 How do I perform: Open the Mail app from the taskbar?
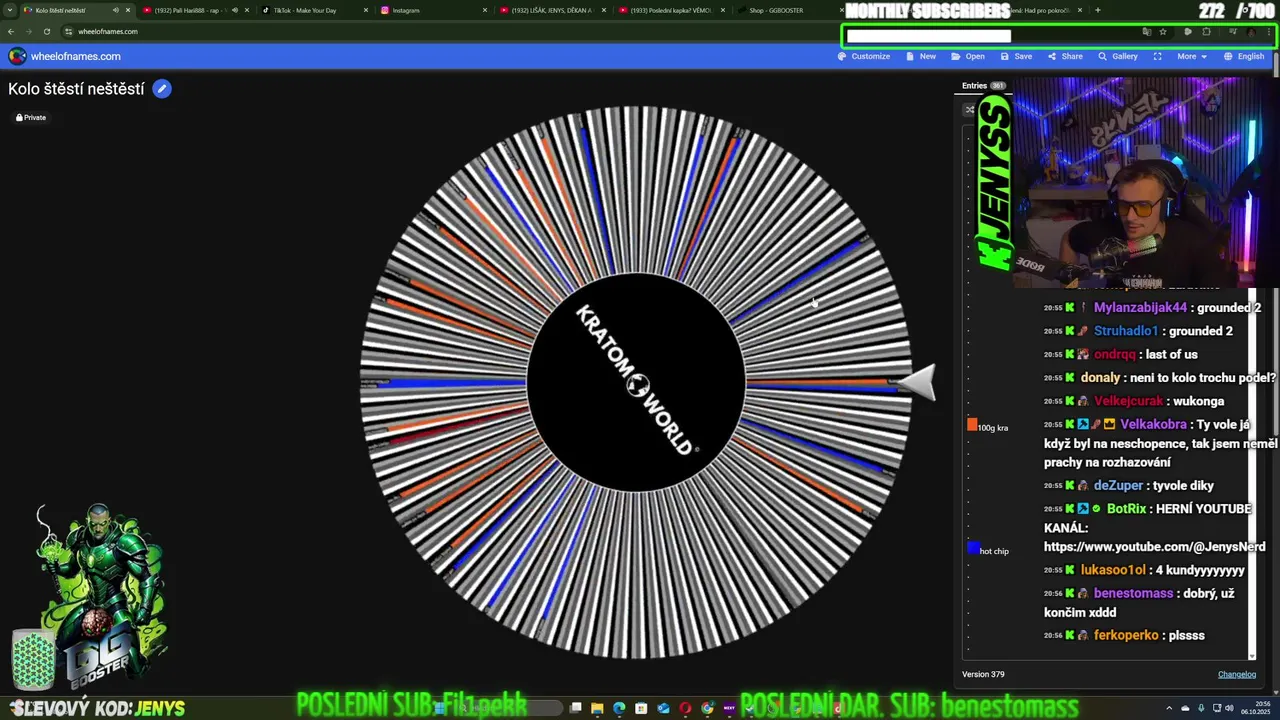tap(663, 708)
